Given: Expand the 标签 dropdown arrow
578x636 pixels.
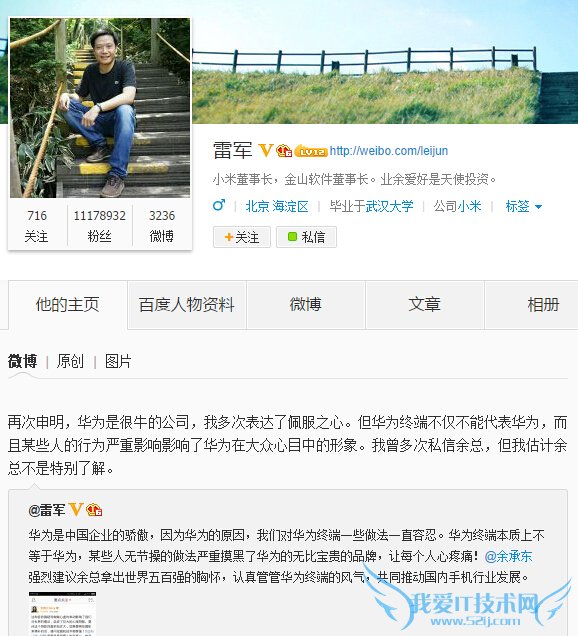Looking at the screenshot, I should [x=539, y=207].
